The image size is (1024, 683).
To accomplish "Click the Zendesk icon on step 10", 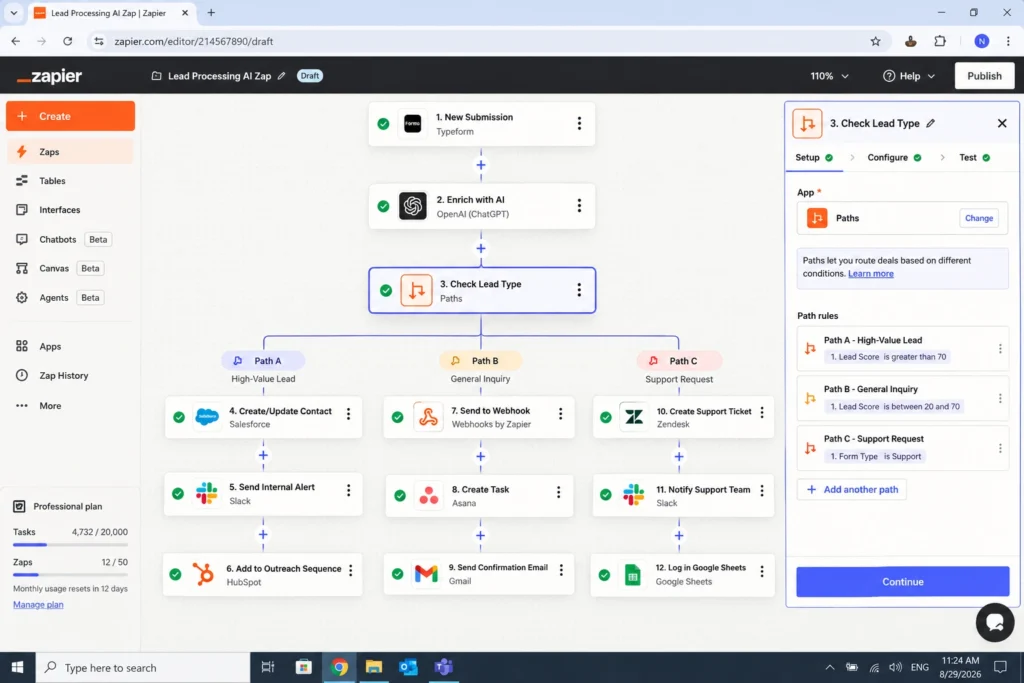I will (x=633, y=416).
